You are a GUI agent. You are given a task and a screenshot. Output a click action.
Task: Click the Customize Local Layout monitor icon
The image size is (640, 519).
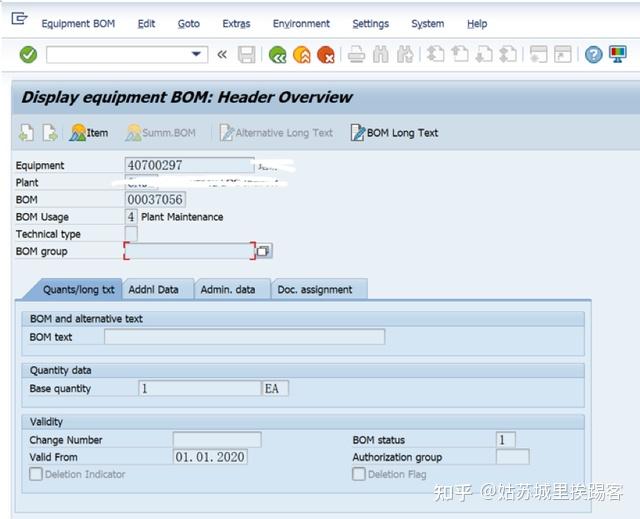coord(618,54)
